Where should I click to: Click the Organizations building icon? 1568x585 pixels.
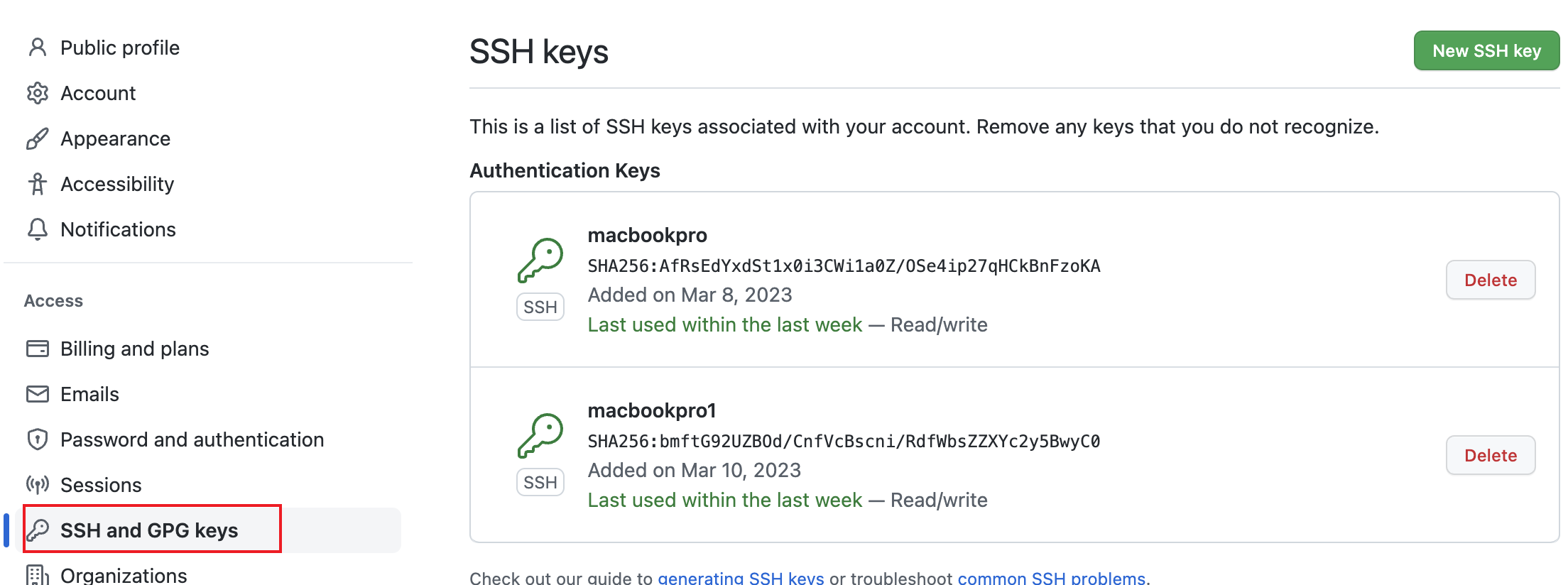38,575
